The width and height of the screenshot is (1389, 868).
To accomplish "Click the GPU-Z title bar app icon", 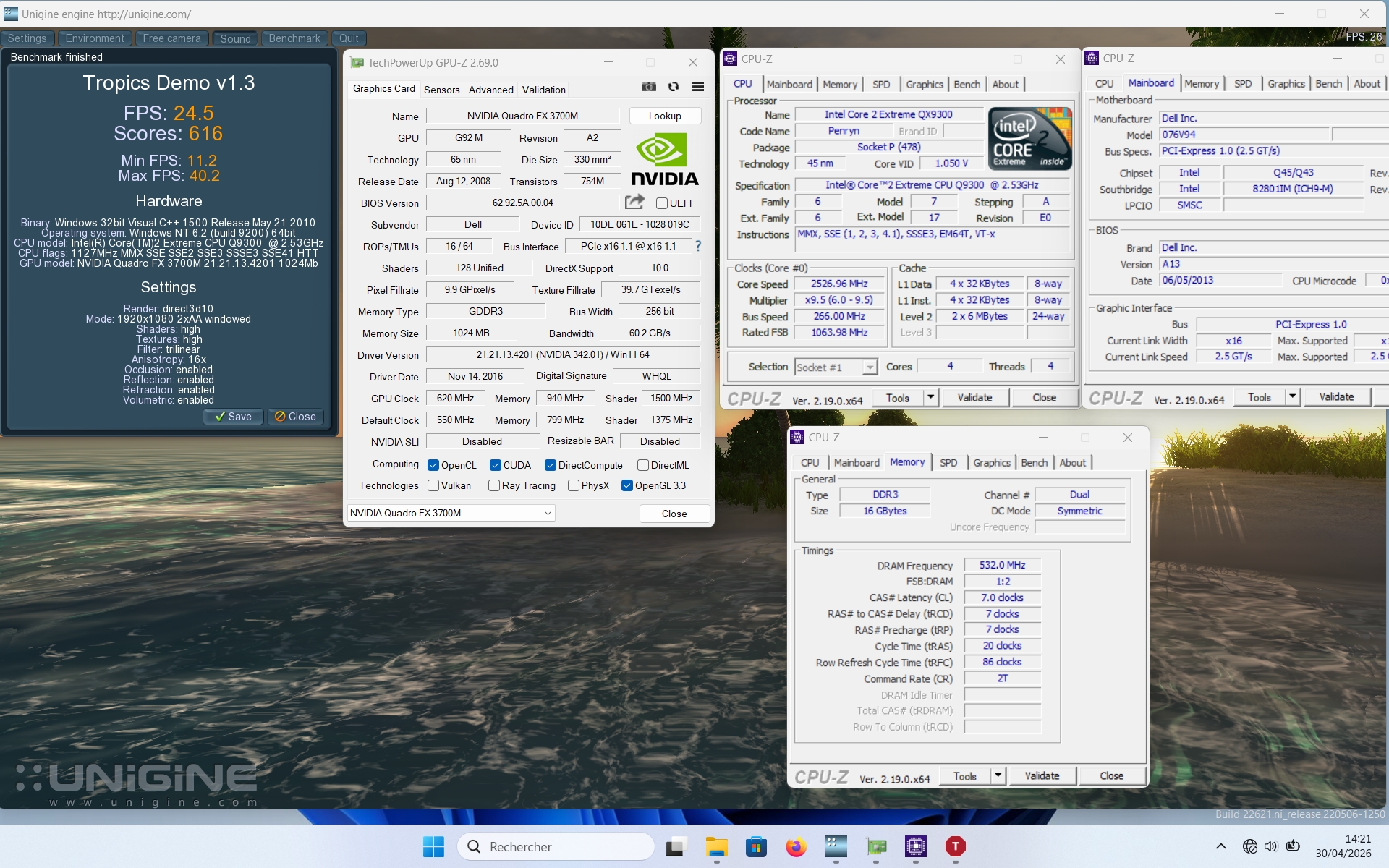I will [x=357, y=62].
